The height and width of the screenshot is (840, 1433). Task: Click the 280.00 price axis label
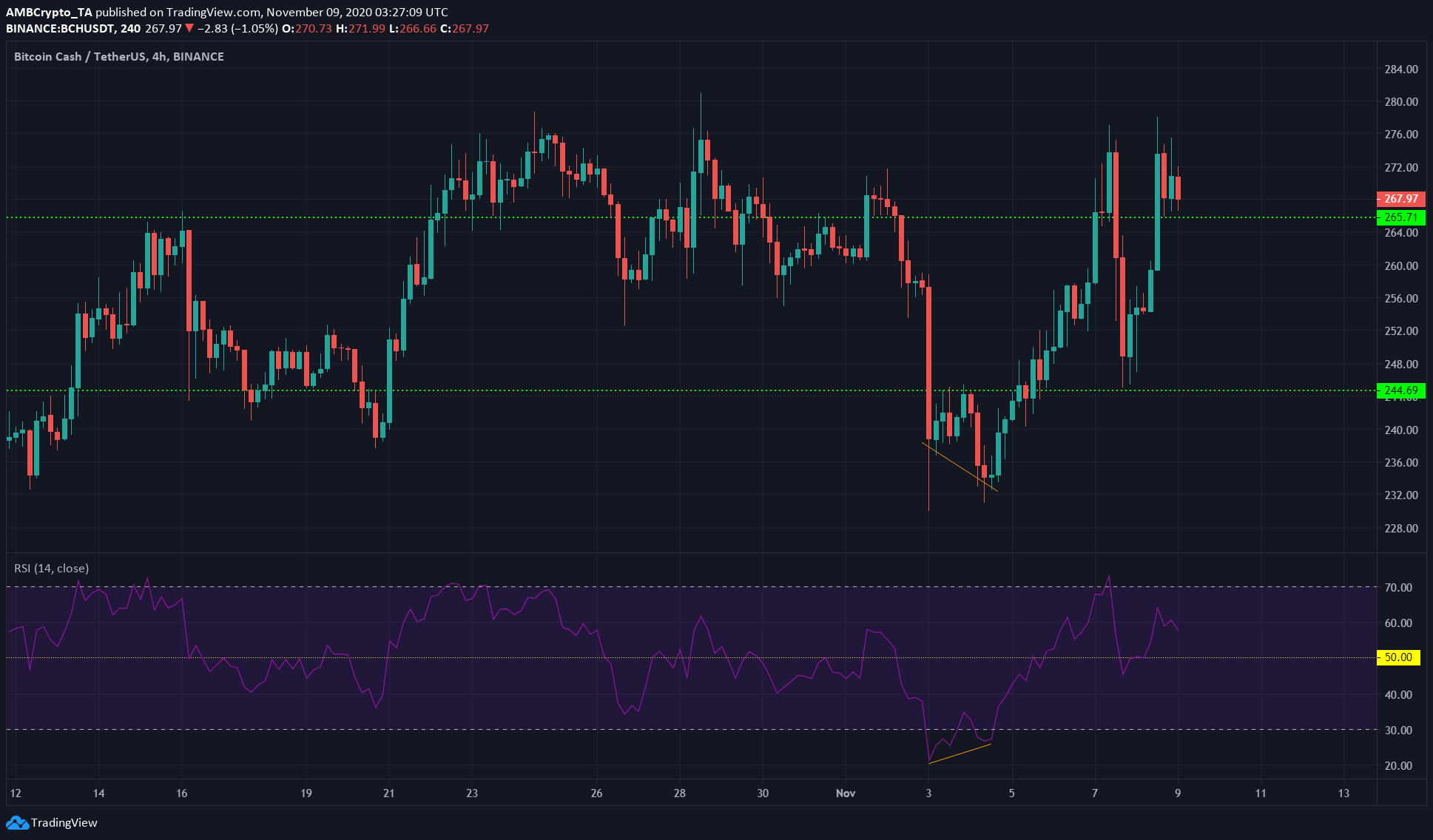(x=1401, y=102)
